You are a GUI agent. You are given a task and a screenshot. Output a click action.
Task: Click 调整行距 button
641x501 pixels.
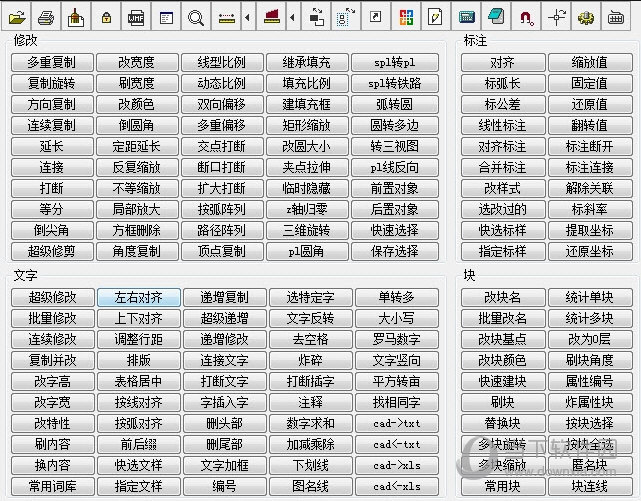[139, 339]
